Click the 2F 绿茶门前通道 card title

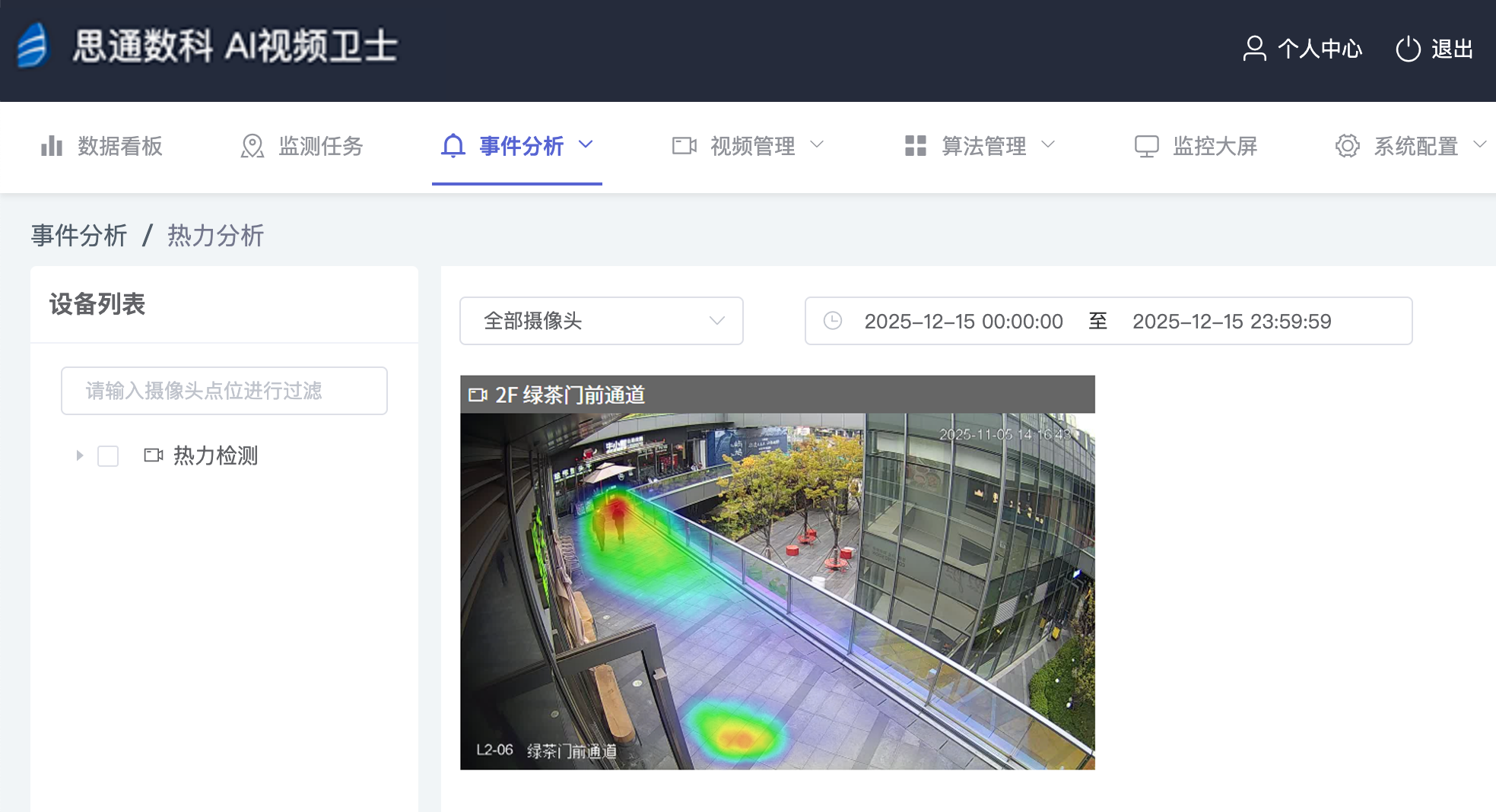coord(570,395)
